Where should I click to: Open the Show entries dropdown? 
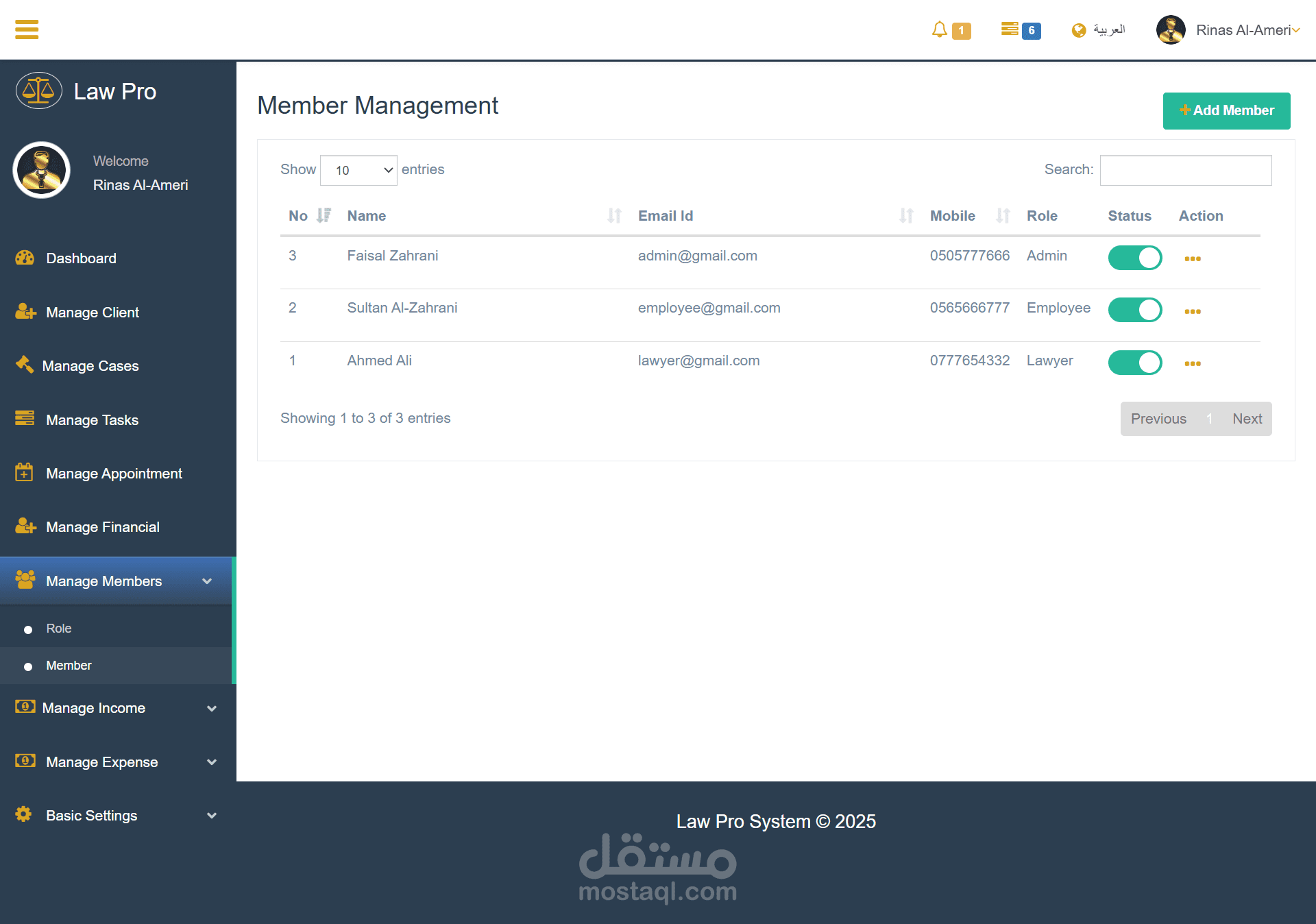tap(358, 170)
